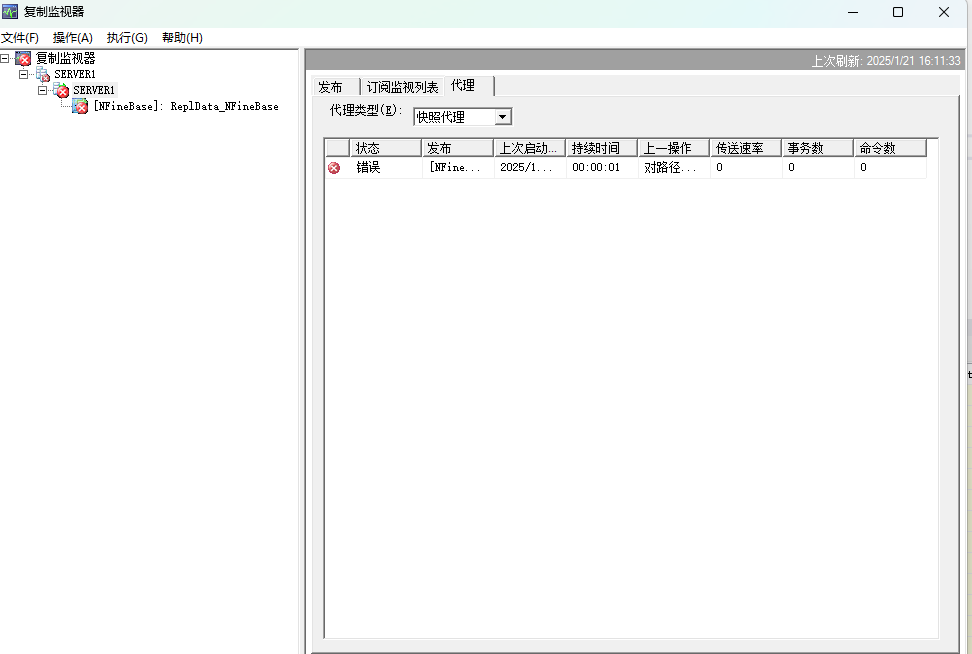This screenshot has width=972, height=654.
Task: Sort by the 命令数 column header
Action: tap(890, 148)
